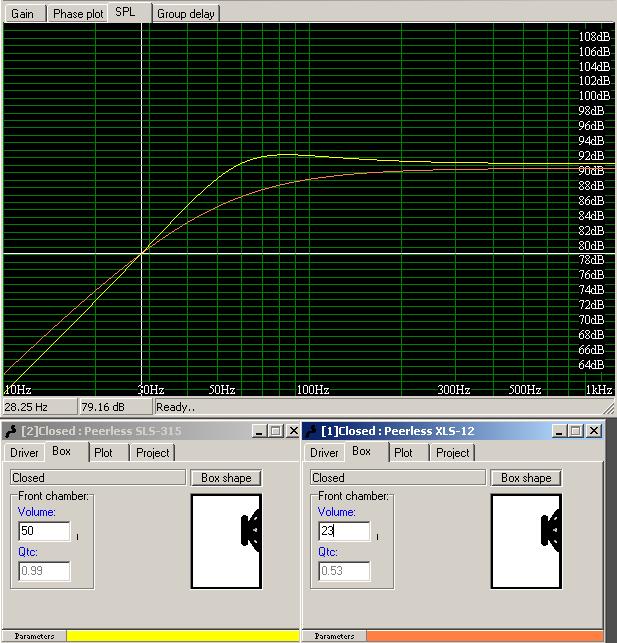Click the resize grip of the plot window

pos(610,408)
